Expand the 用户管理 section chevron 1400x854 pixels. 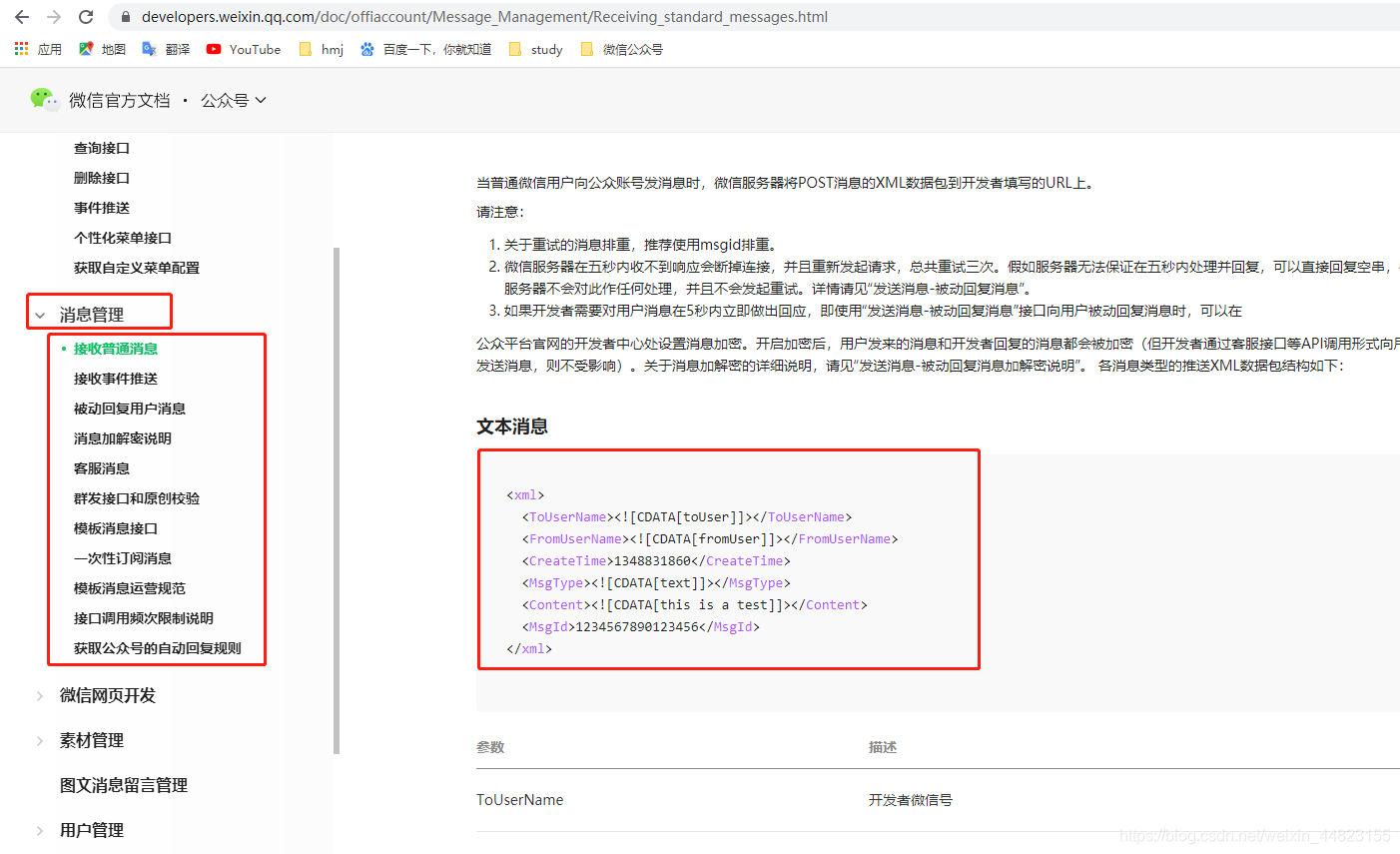pyautogui.click(x=40, y=831)
